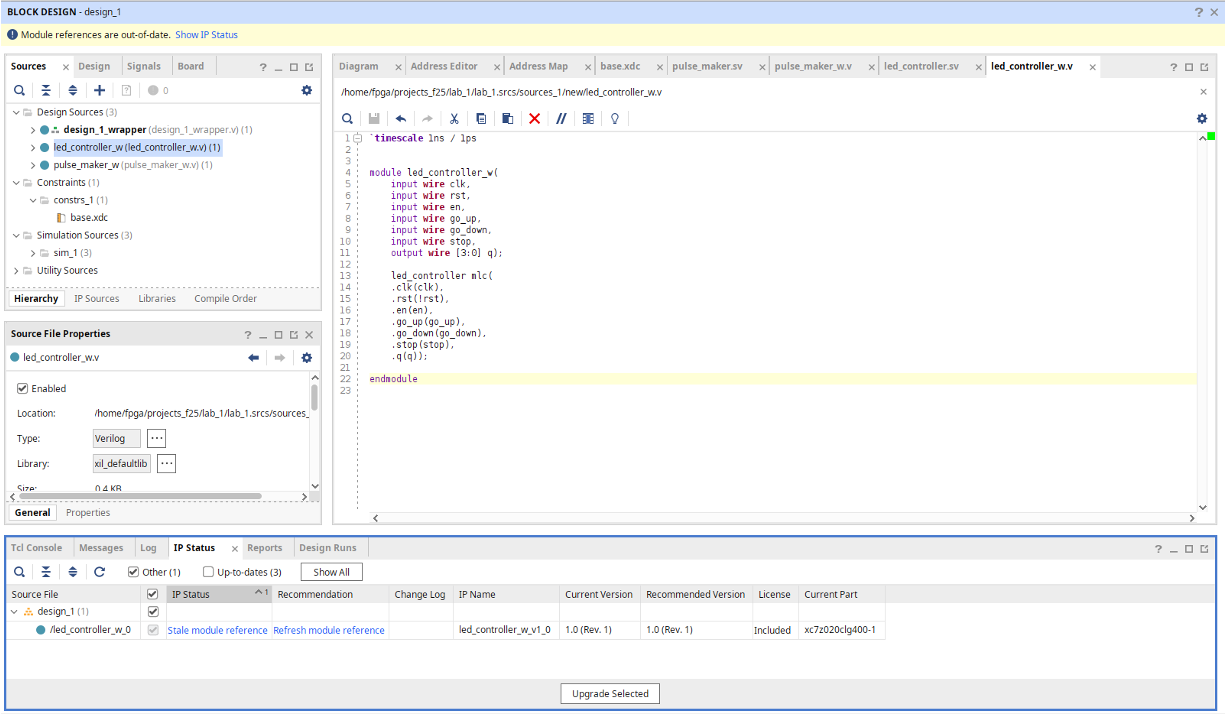Screen dimensions: 1226x714
Task: Expand the Utility Sources folder
Action: tap(17, 270)
